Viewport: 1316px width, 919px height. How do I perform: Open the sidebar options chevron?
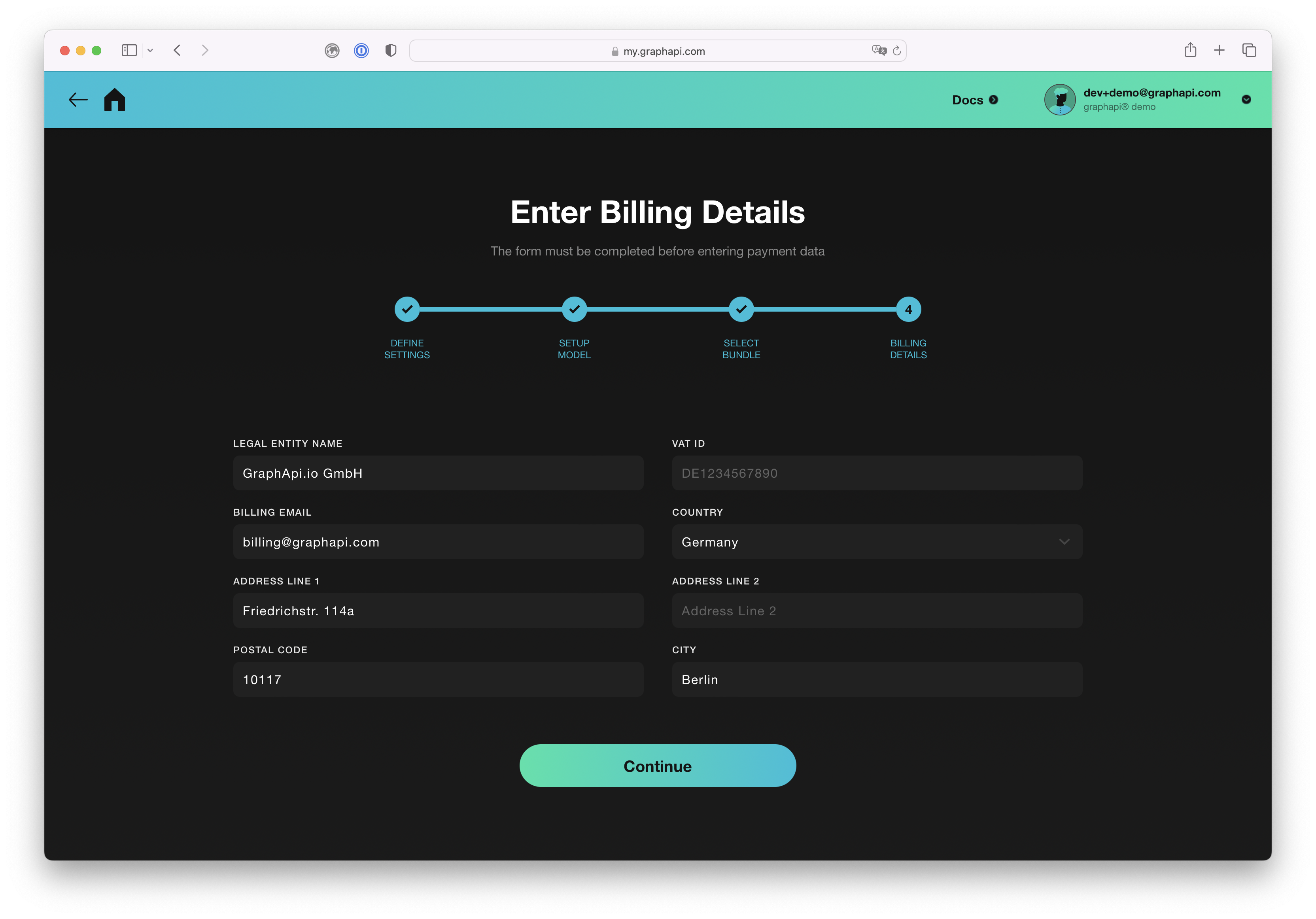tap(150, 51)
